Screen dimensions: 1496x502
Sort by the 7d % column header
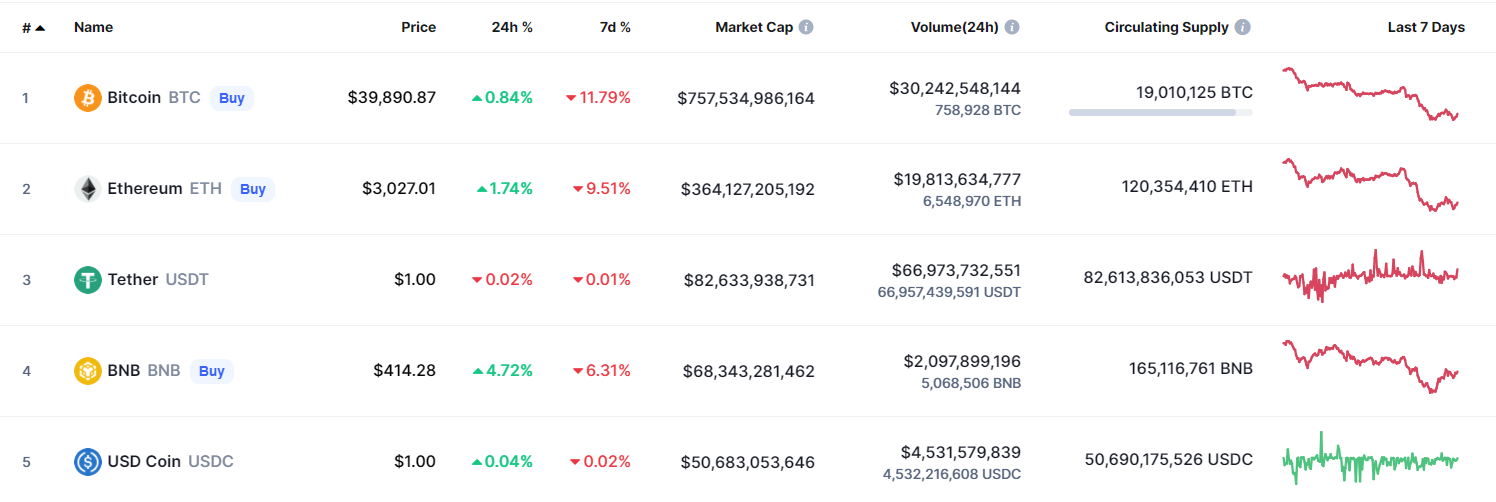[615, 27]
